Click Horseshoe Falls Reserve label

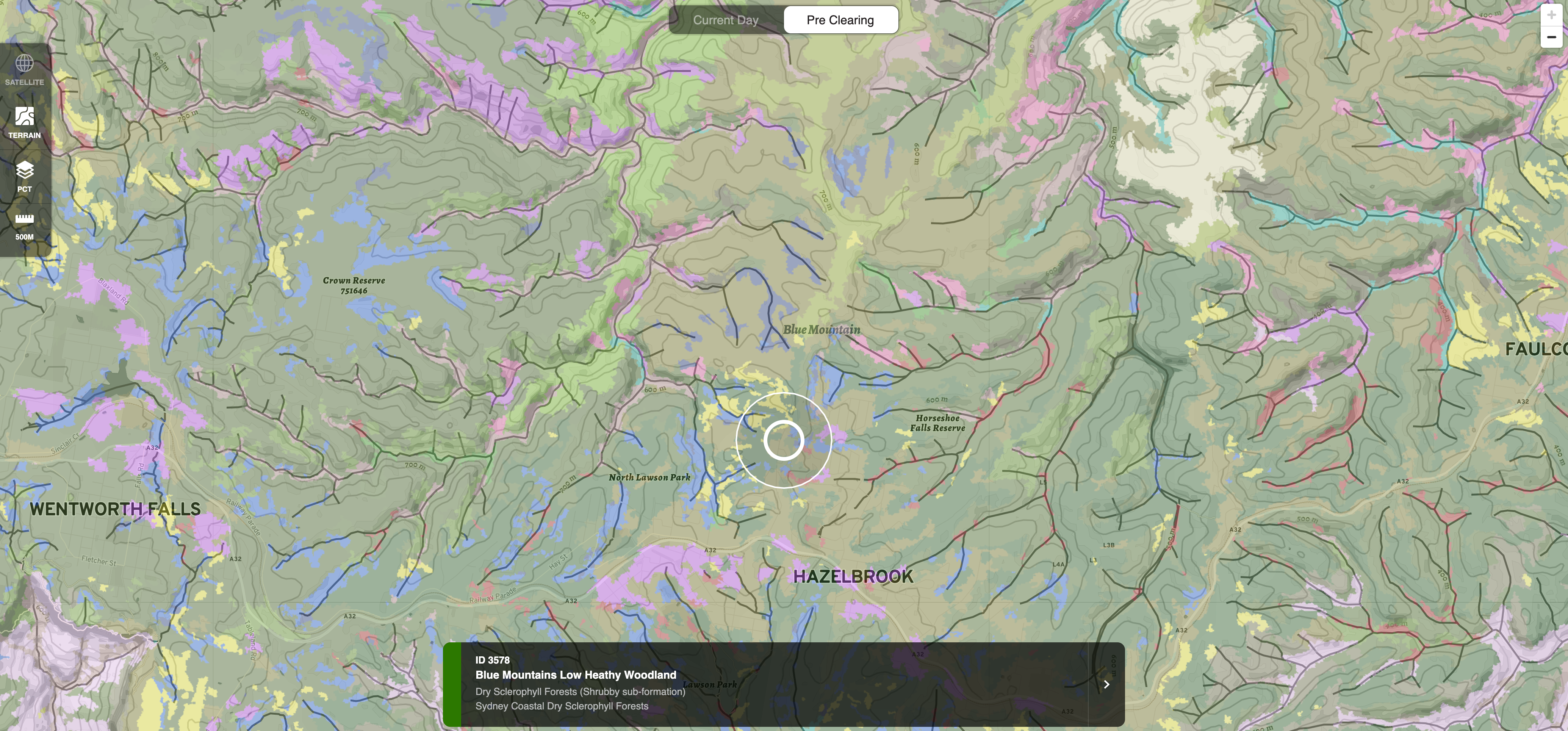click(x=937, y=423)
